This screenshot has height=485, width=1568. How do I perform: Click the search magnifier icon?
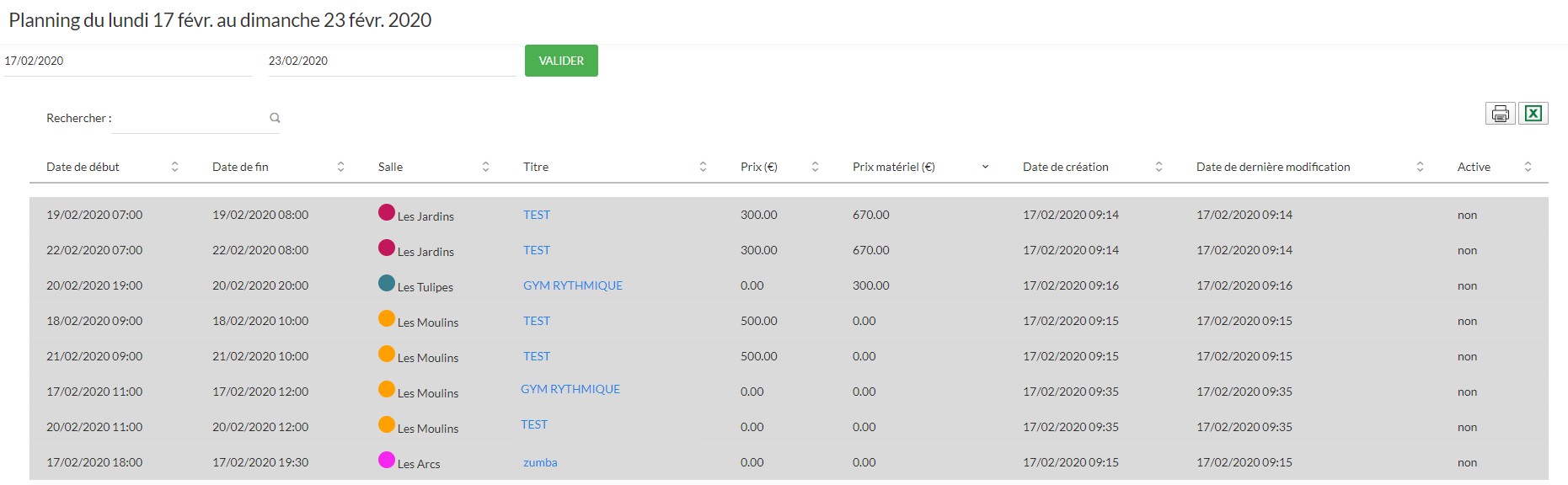[x=275, y=118]
